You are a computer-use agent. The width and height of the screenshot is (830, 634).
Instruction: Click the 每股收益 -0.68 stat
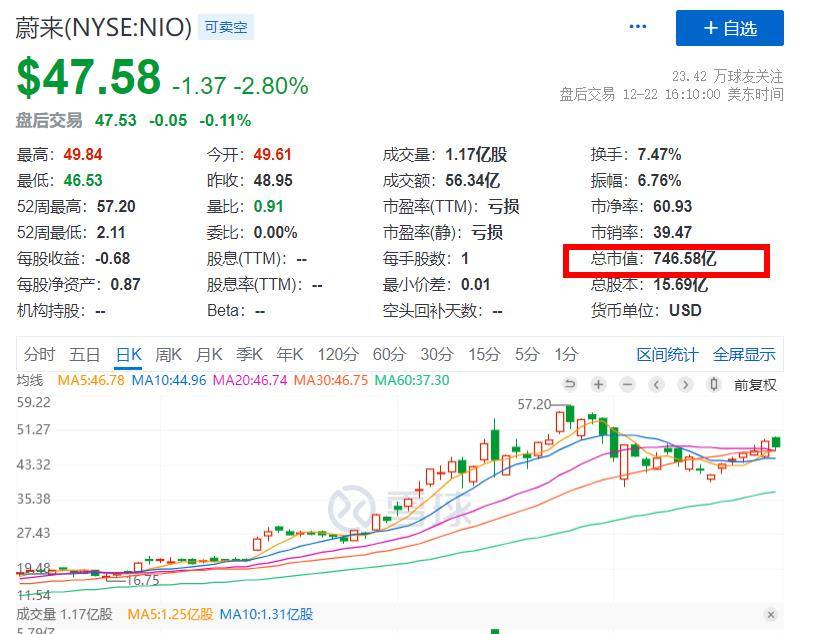pos(73,259)
